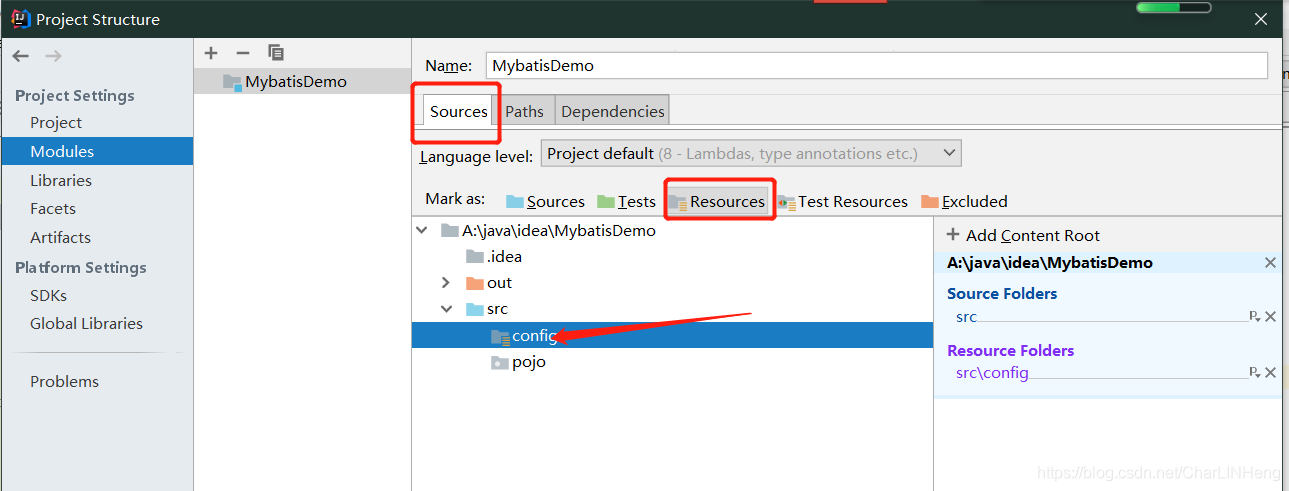Open the Language level dropdown
Image resolution: width=1289 pixels, height=491 pixels.
[751, 154]
